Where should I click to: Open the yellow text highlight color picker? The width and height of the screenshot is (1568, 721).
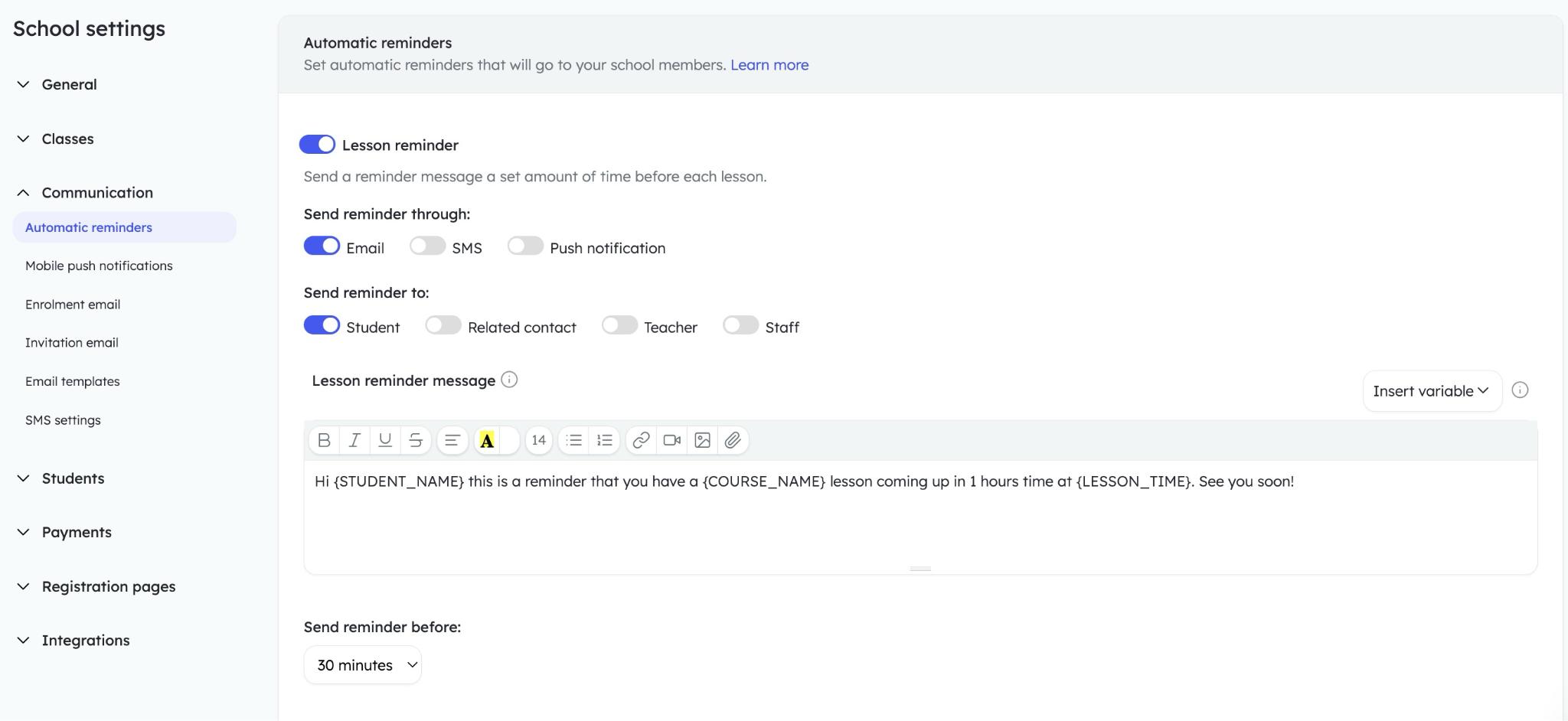pos(487,440)
